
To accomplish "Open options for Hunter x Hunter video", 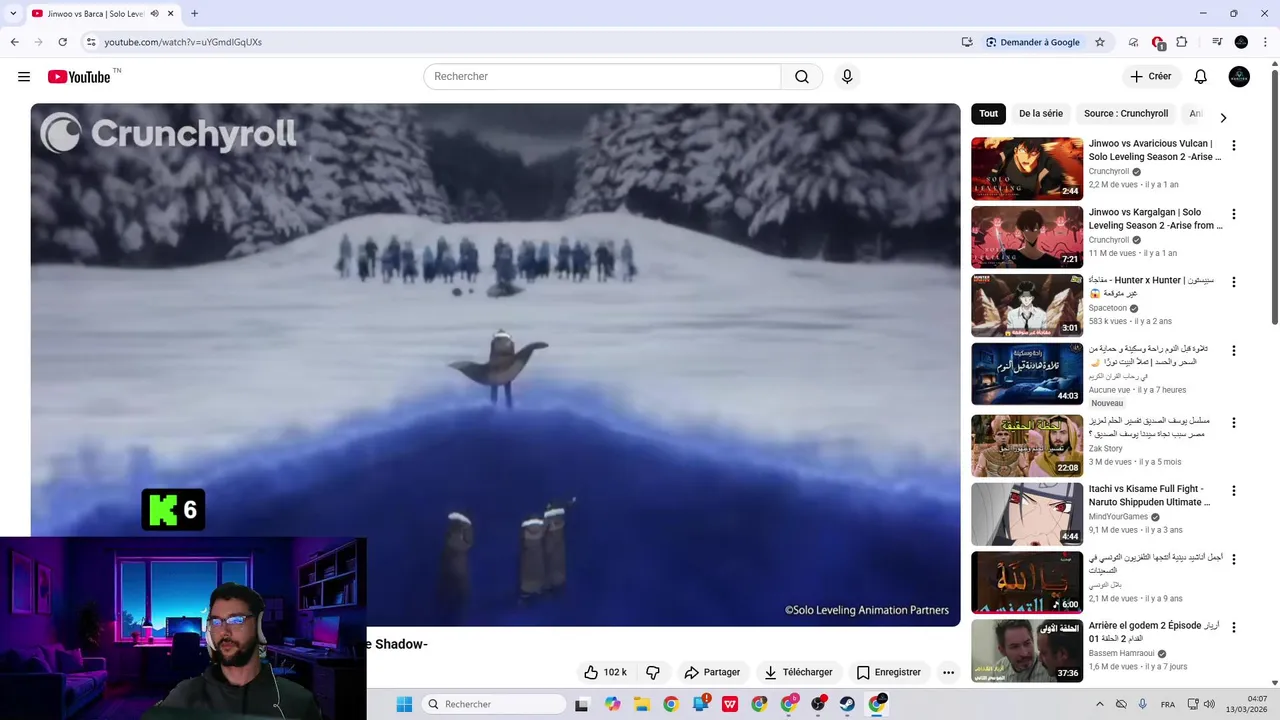I will click(1233, 282).
